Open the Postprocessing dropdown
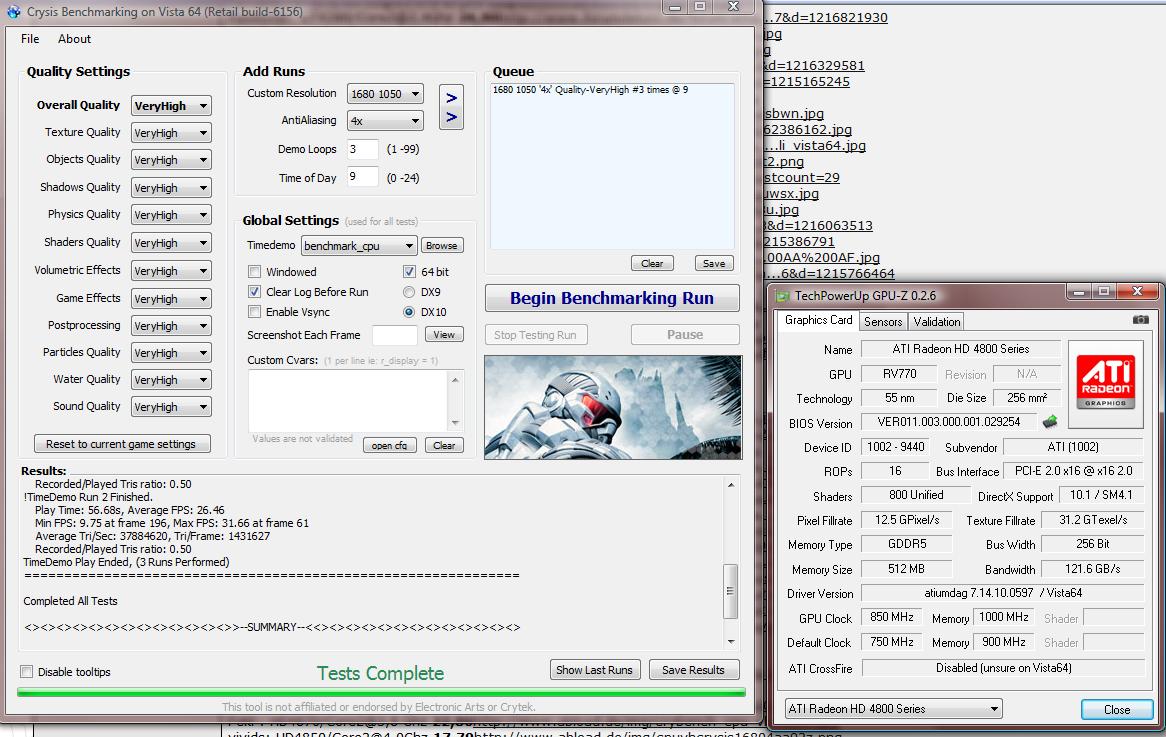Image resolution: width=1166 pixels, height=737 pixels. tap(171, 326)
